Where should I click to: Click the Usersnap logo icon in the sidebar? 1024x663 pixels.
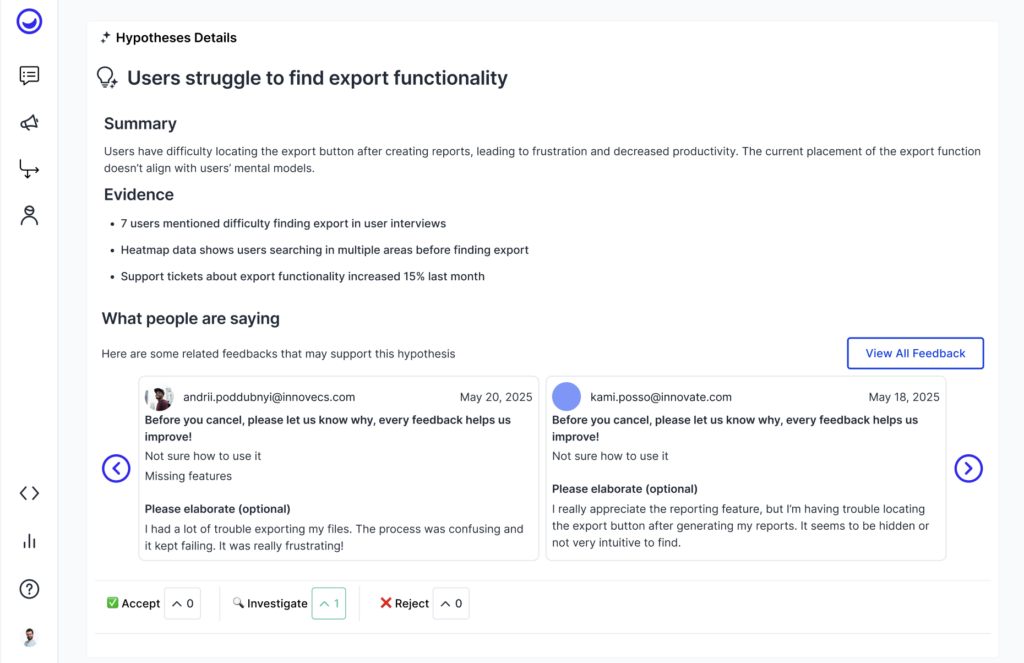pyautogui.click(x=30, y=21)
